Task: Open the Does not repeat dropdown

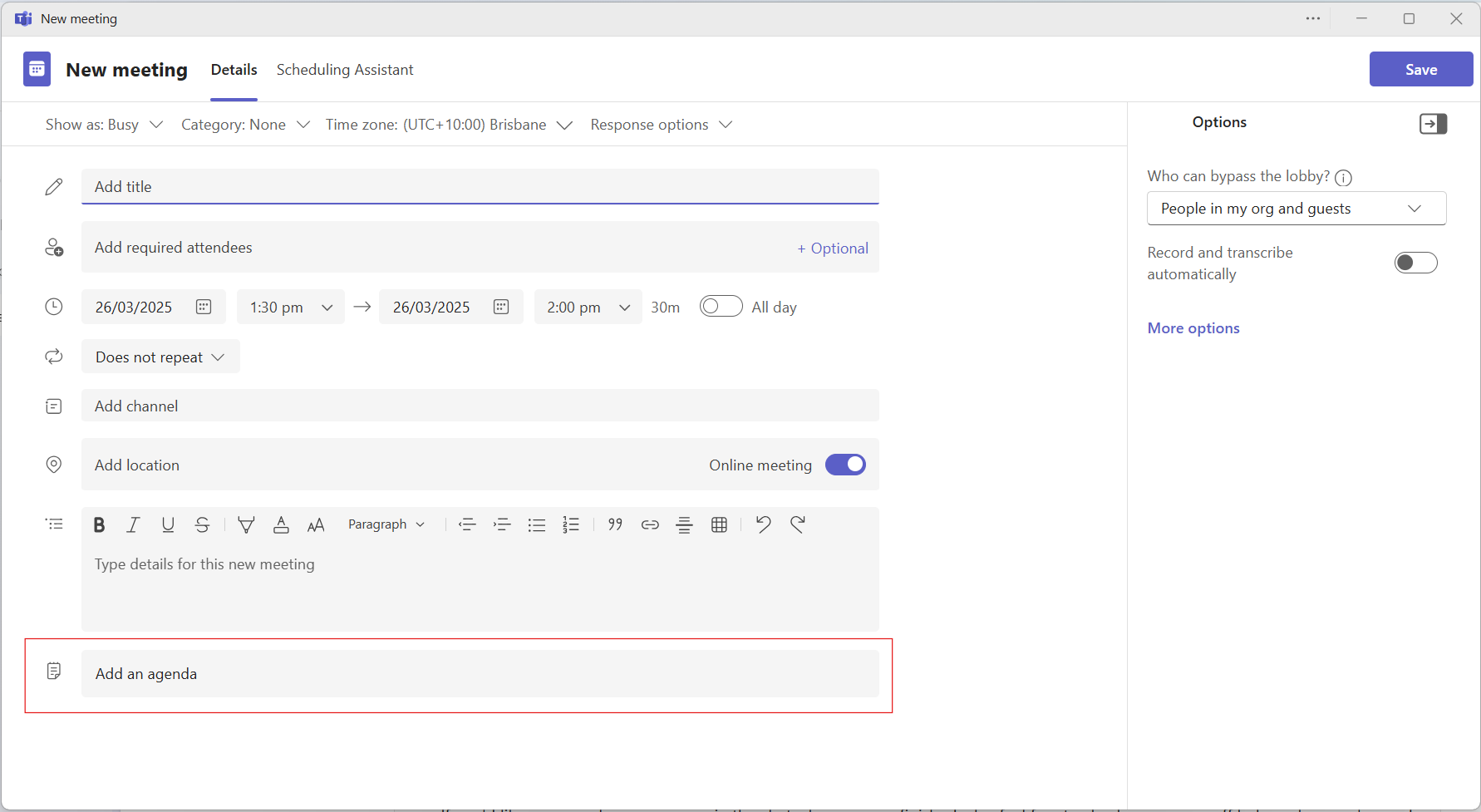Action: (x=160, y=357)
